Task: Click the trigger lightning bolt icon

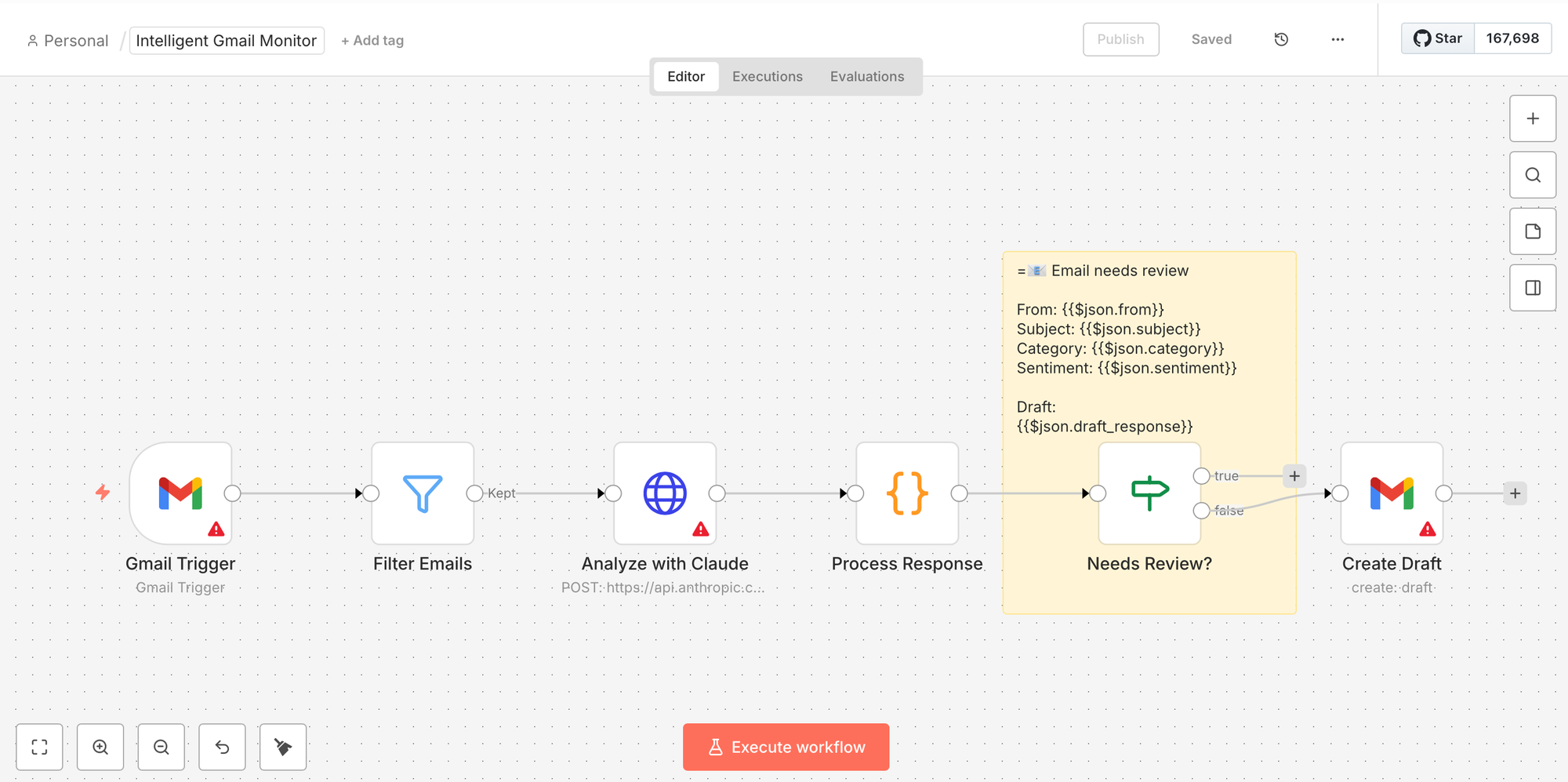Action: (x=103, y=493)
